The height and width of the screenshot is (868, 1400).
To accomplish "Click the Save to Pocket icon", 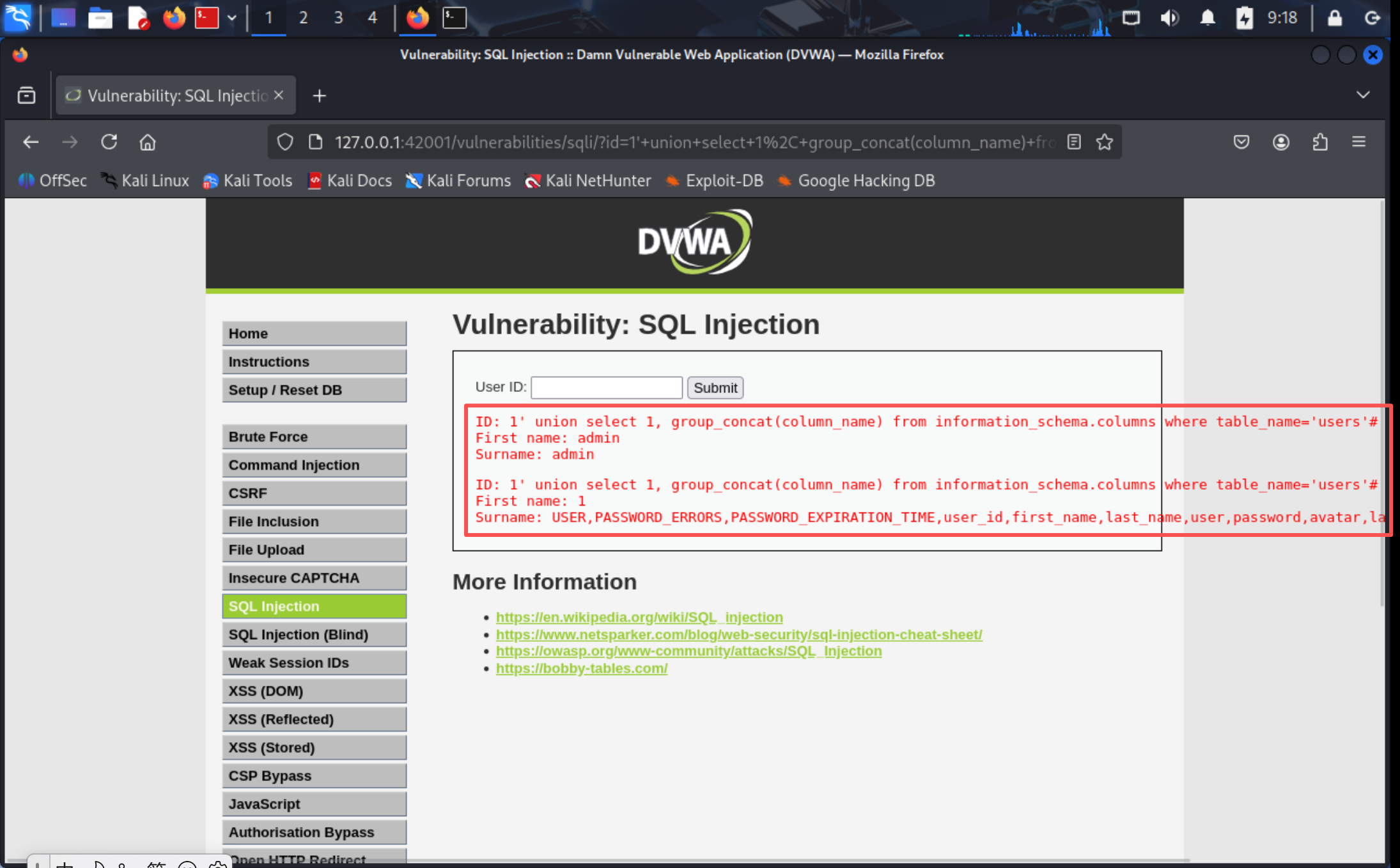I will point(1241,142).
